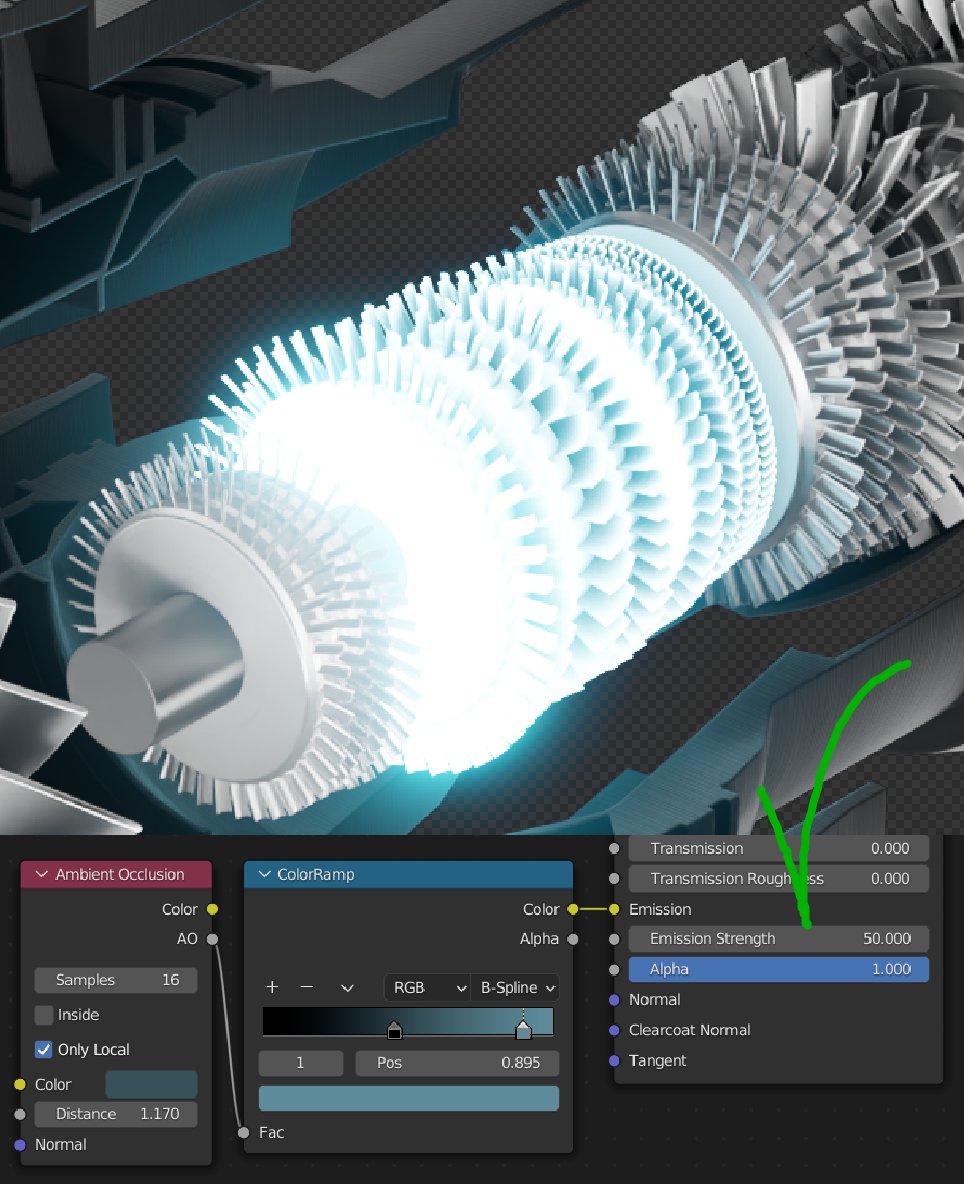
Task: Remove the selected color stop using minus icon
Action: click(x=308, y=987)
